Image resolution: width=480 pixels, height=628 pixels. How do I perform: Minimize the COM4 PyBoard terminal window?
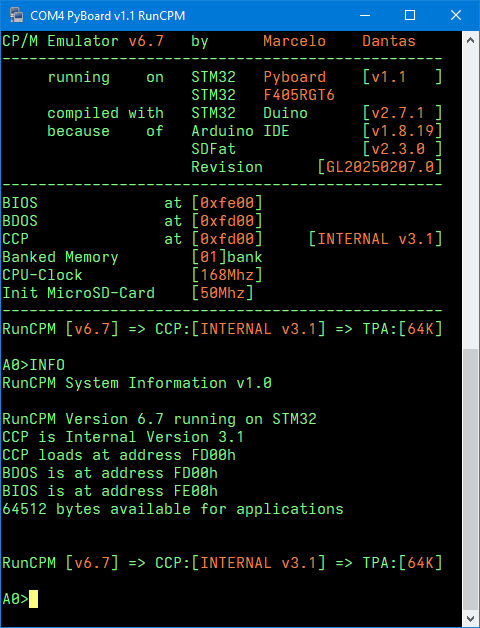point(365,15)
